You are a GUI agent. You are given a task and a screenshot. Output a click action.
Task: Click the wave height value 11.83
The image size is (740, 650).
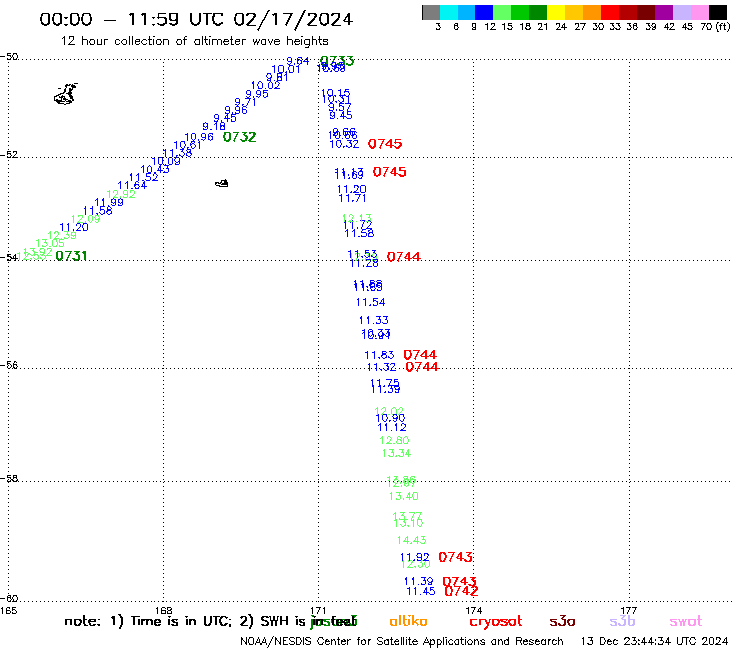[x=379, y=355]
